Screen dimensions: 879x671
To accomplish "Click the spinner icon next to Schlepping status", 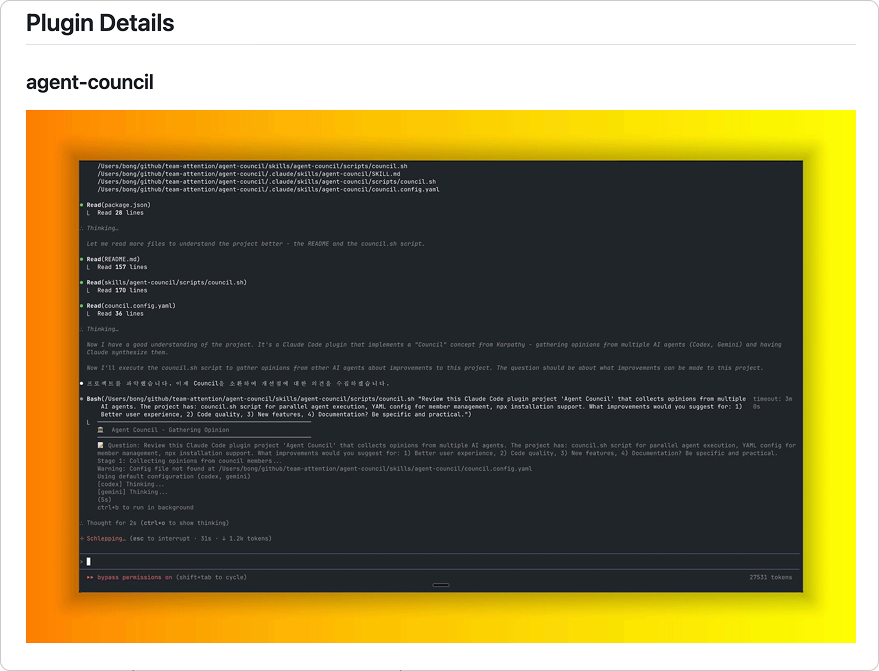I will pos(81,538).
